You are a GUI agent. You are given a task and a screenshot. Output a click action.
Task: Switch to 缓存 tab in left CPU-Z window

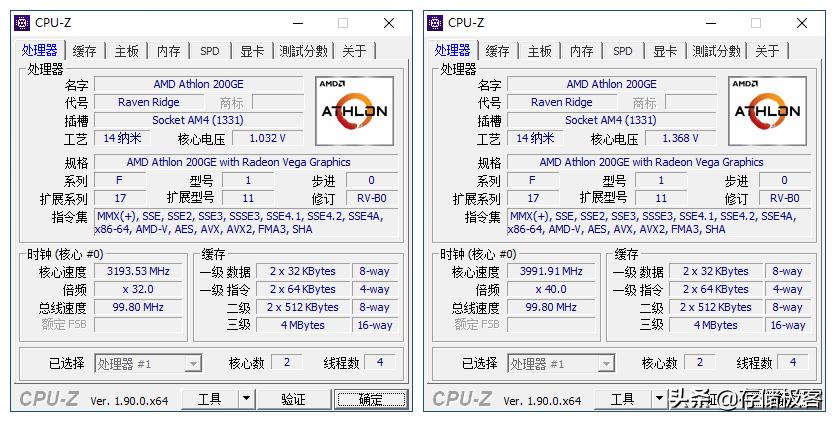pyautogui.click(x=84, y=51)
